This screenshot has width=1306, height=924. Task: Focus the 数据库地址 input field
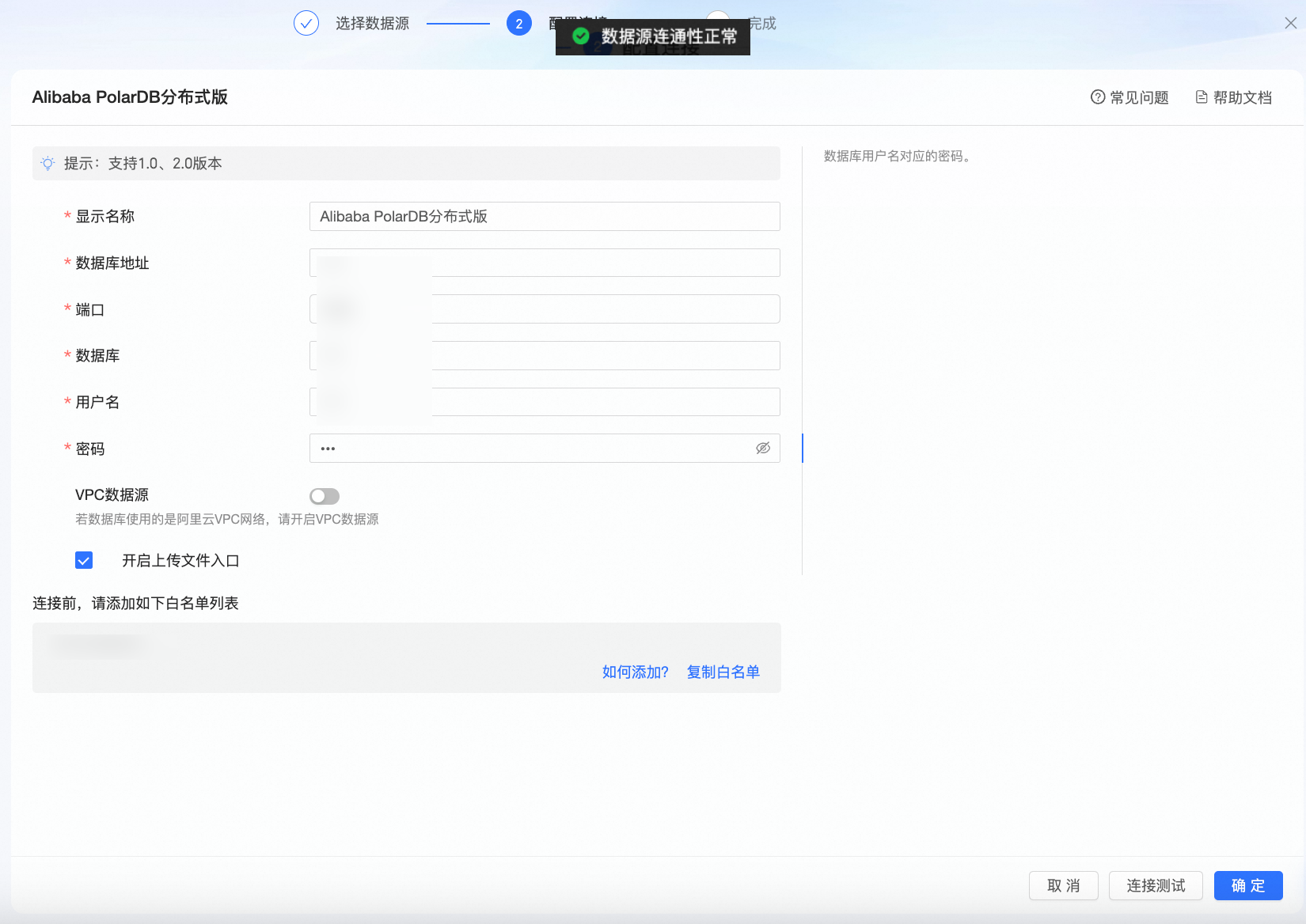[545, 263]
